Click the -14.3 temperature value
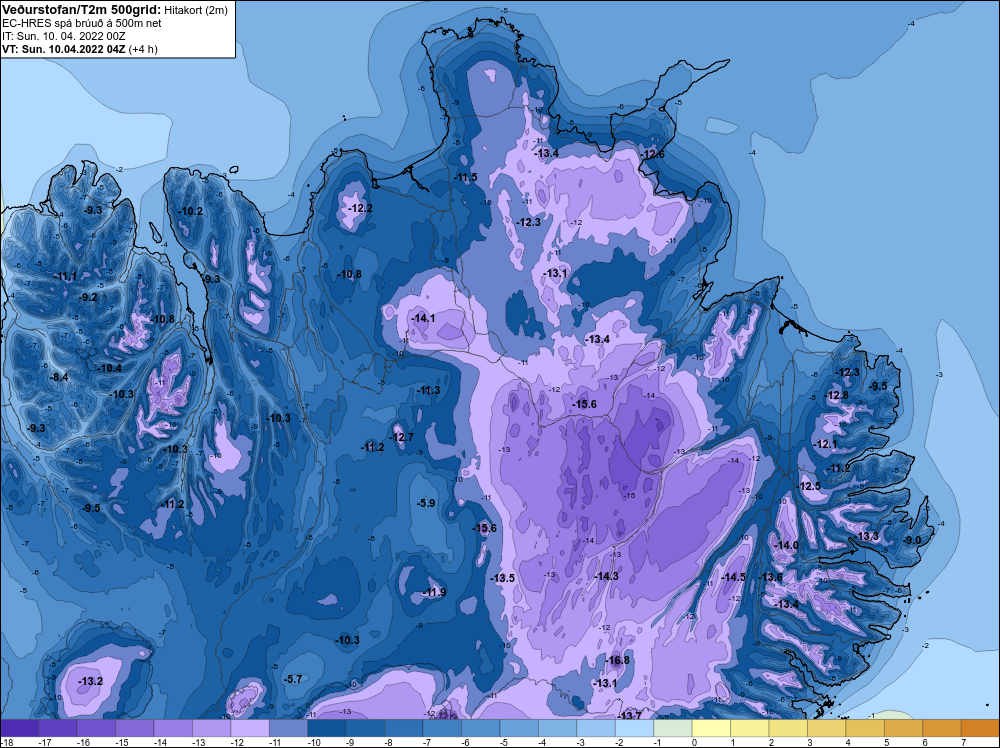The image size is (1000, 748). coord(607,576)
